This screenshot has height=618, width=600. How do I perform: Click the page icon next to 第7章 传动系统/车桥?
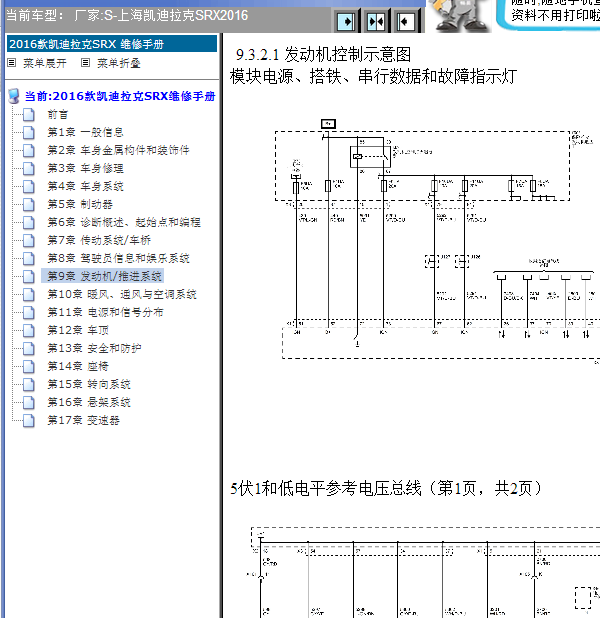pos(29,240)
